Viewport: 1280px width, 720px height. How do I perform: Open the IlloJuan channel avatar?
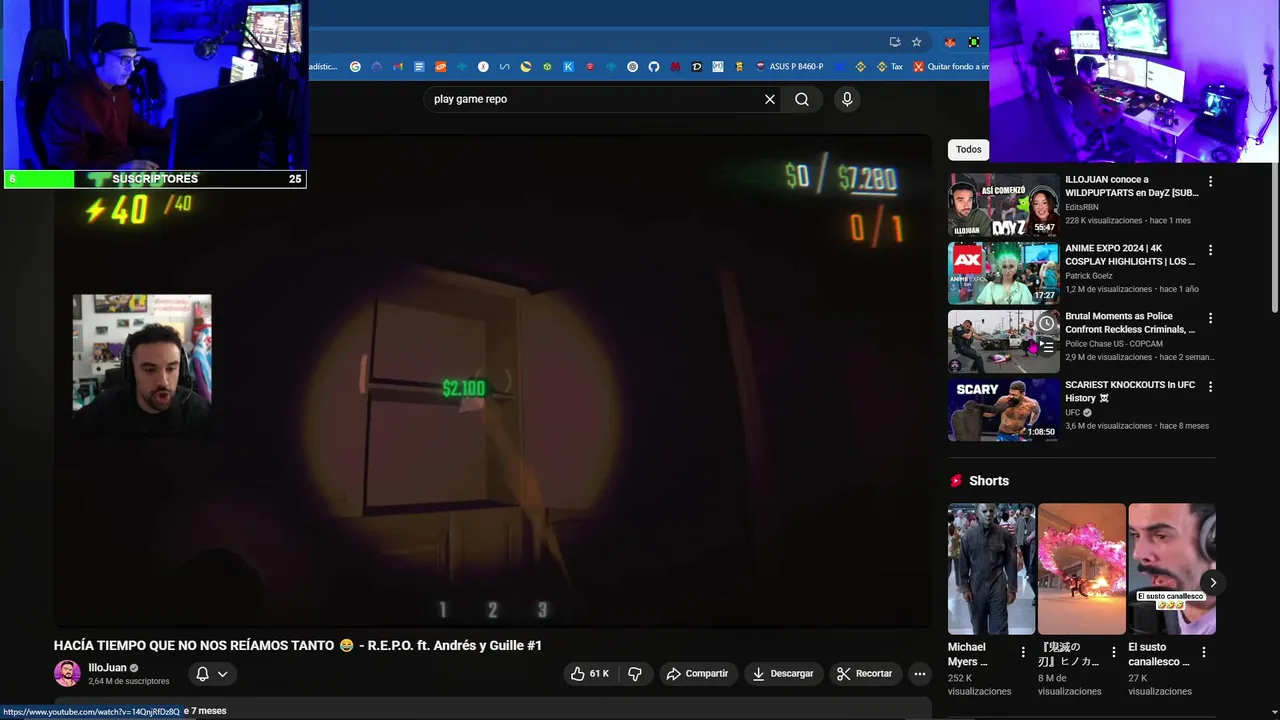(67, 673)
